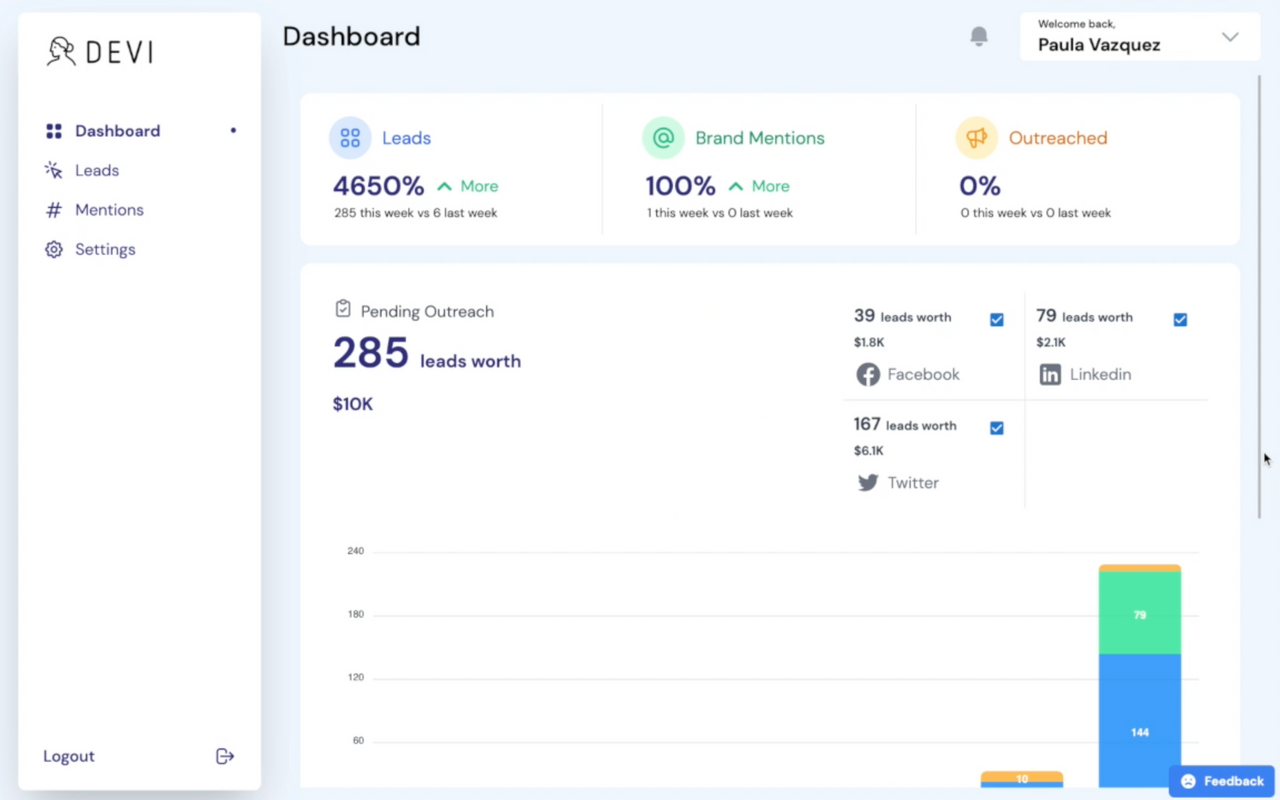The height and width of the screenshot is (800, 1280).
Task: Click '285 this week vs 6 last week'
Action: 416,213
